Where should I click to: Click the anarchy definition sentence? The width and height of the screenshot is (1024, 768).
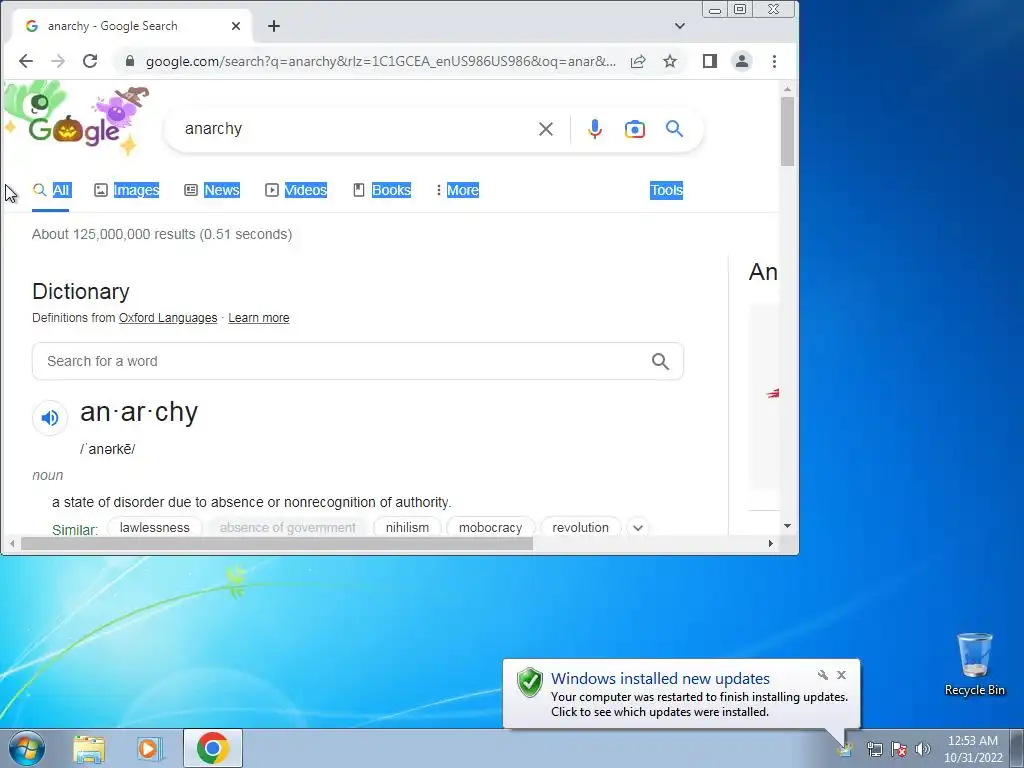pyautogui.click(x=251, y=502)
